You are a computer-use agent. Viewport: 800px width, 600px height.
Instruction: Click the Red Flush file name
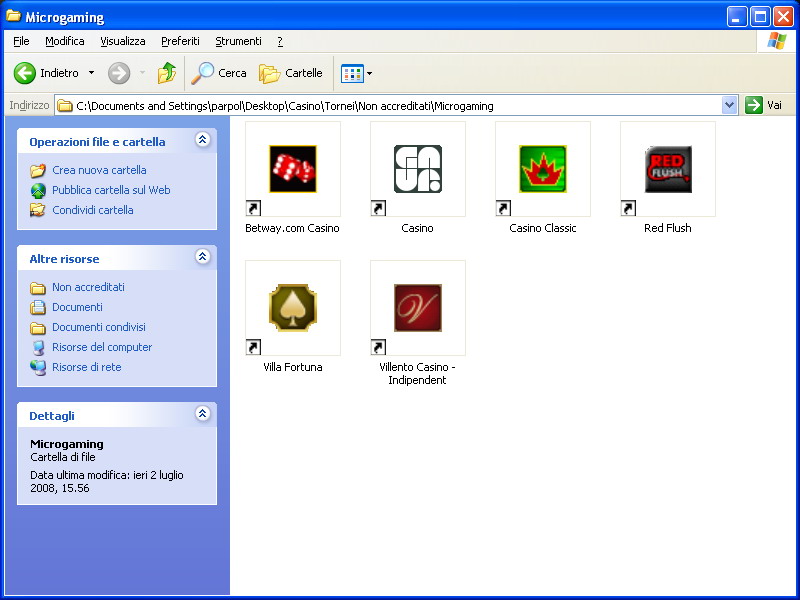[668, 228]
